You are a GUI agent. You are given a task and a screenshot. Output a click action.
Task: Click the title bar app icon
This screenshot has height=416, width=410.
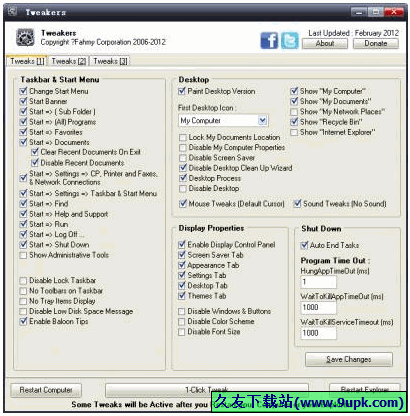coord(13,12)
